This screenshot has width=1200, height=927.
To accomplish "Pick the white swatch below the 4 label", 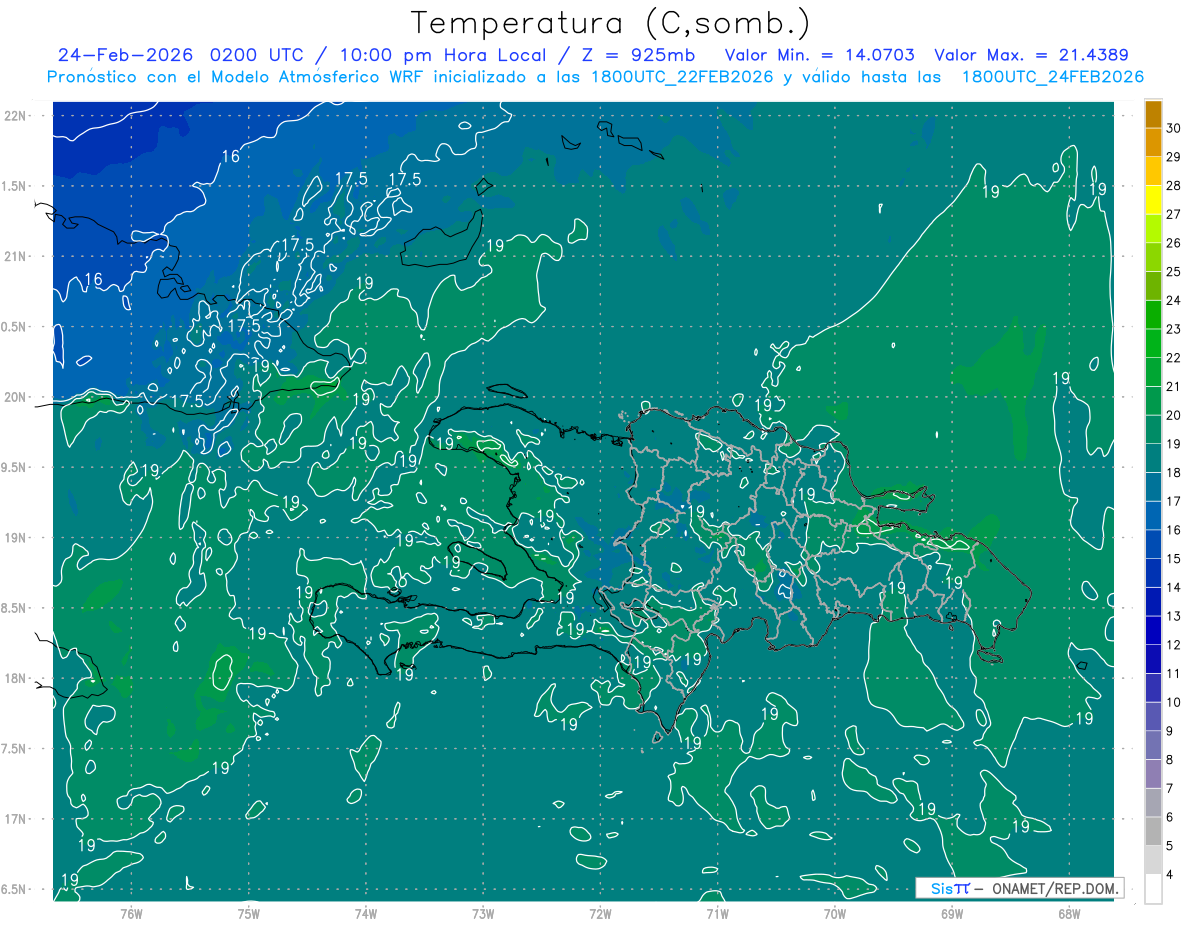I will 1153,889.
